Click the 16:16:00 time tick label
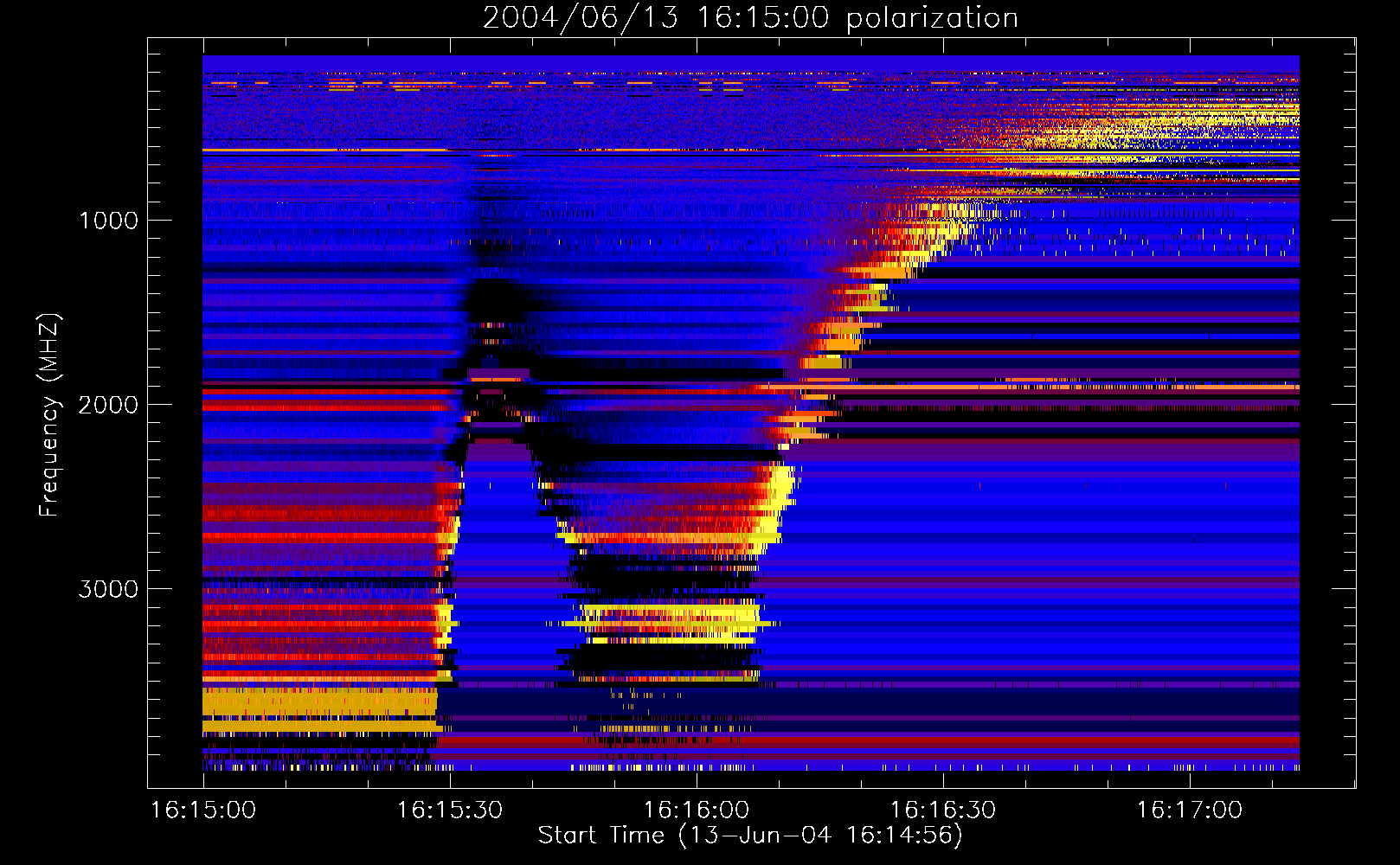The width and height of the screenshot is (1400, 865). point(697,811)
